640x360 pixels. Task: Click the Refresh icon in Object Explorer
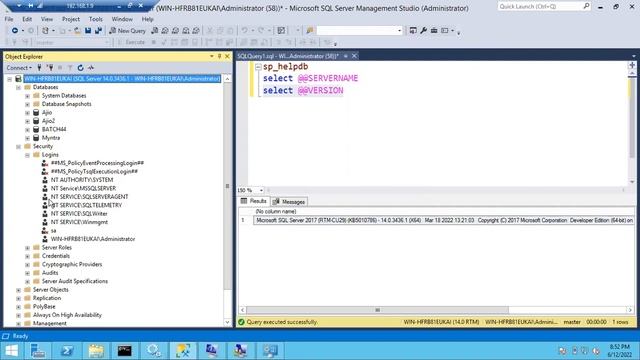80,68
